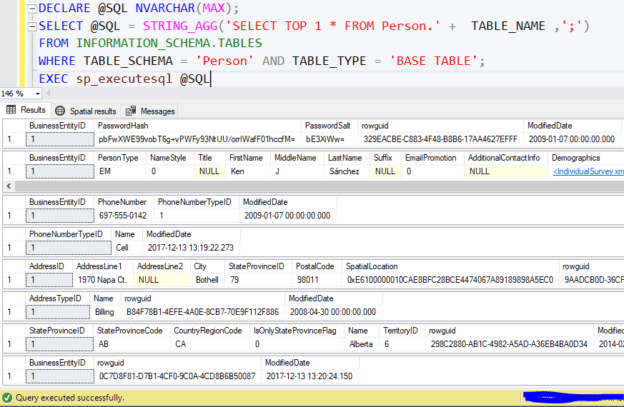Click 'Query executed successfully.' status text
The height and width of the screenshot is (407, 624).
(x=70, y=398)
